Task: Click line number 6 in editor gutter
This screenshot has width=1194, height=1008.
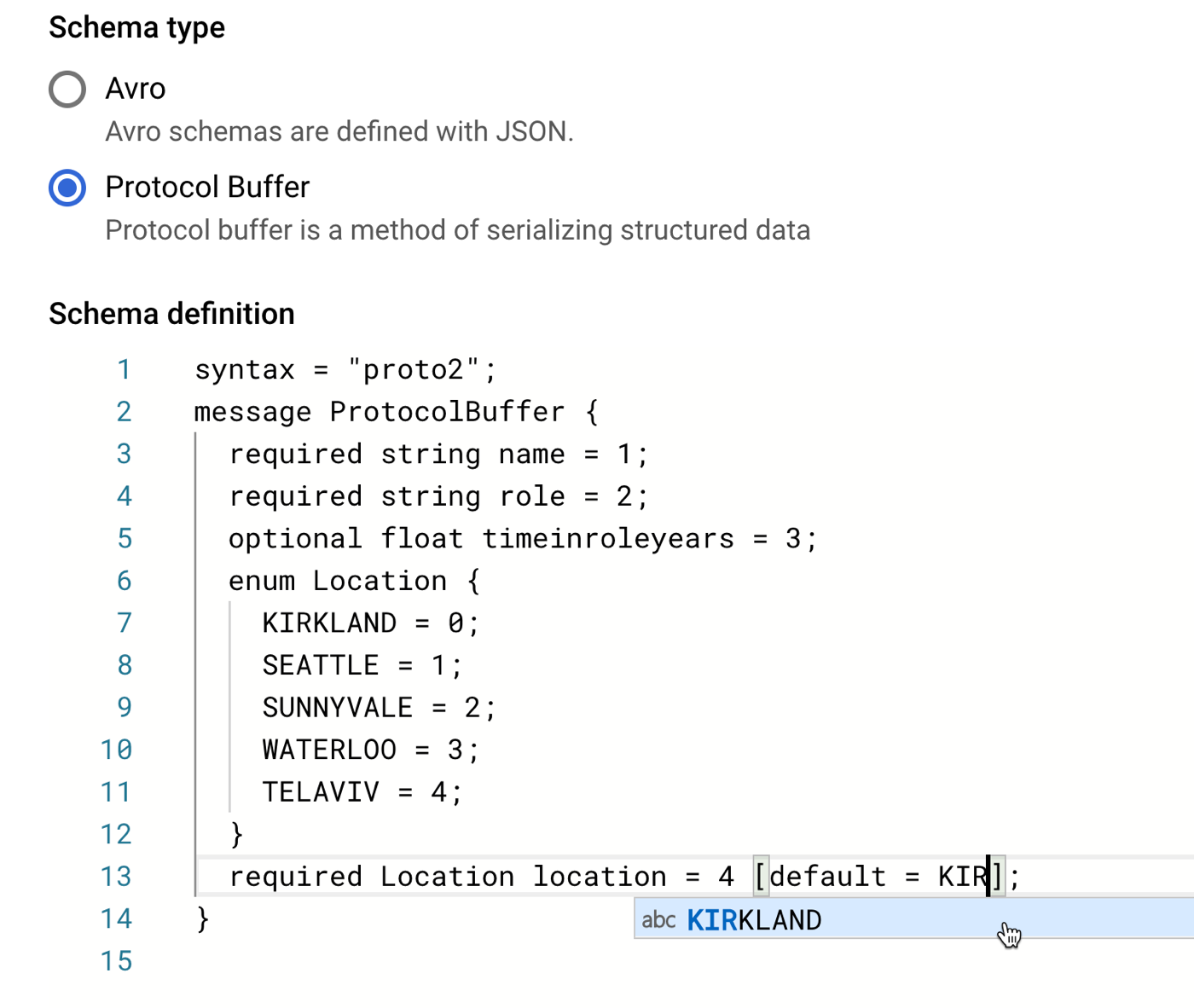Action: [x=124, y=581]
